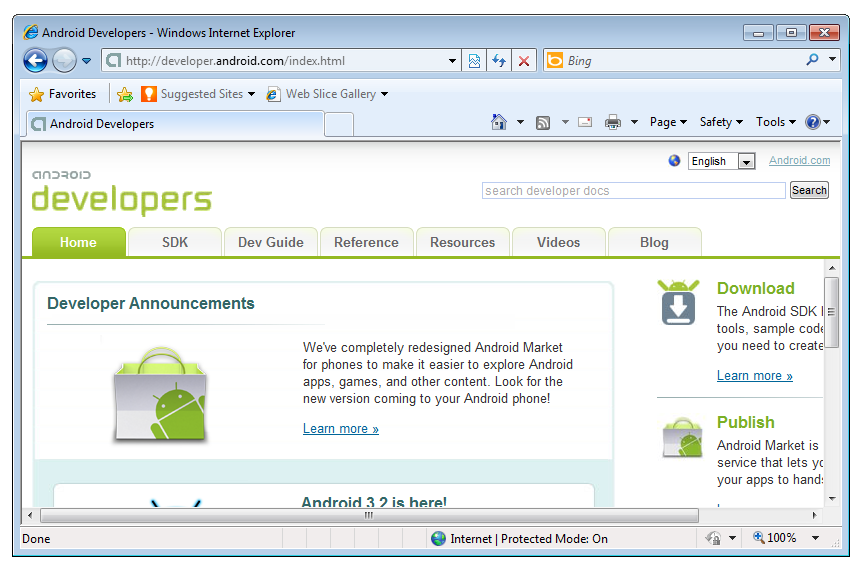This screenshot has width=862, height=571.
Task: Go back with the Back arrow button
Action: 35,60
